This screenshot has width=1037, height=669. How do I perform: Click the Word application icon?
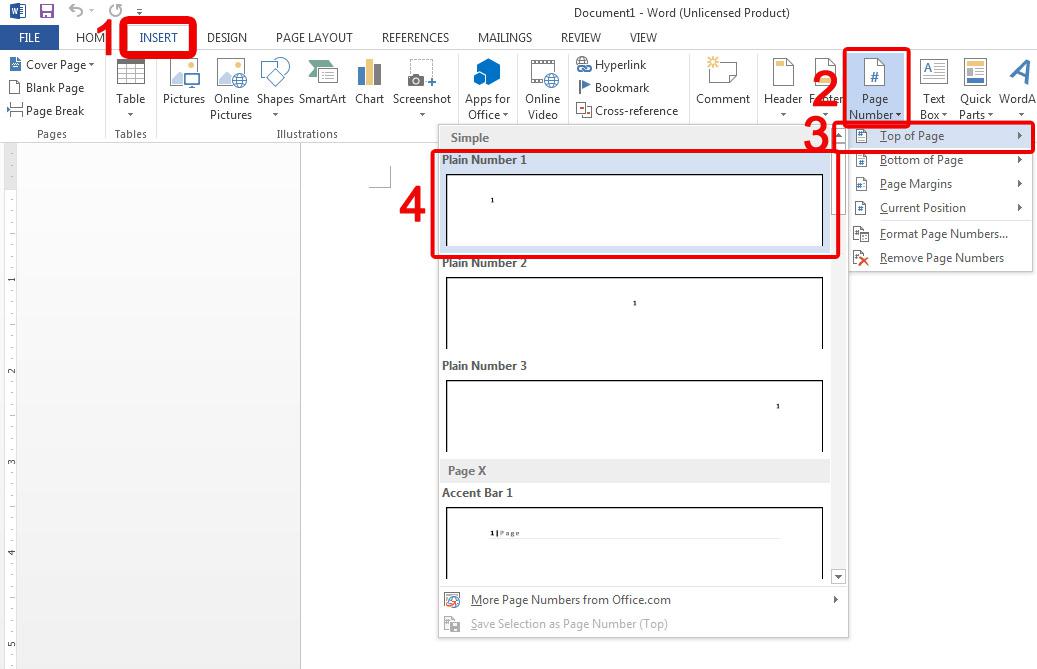click(x=17, y=11)
